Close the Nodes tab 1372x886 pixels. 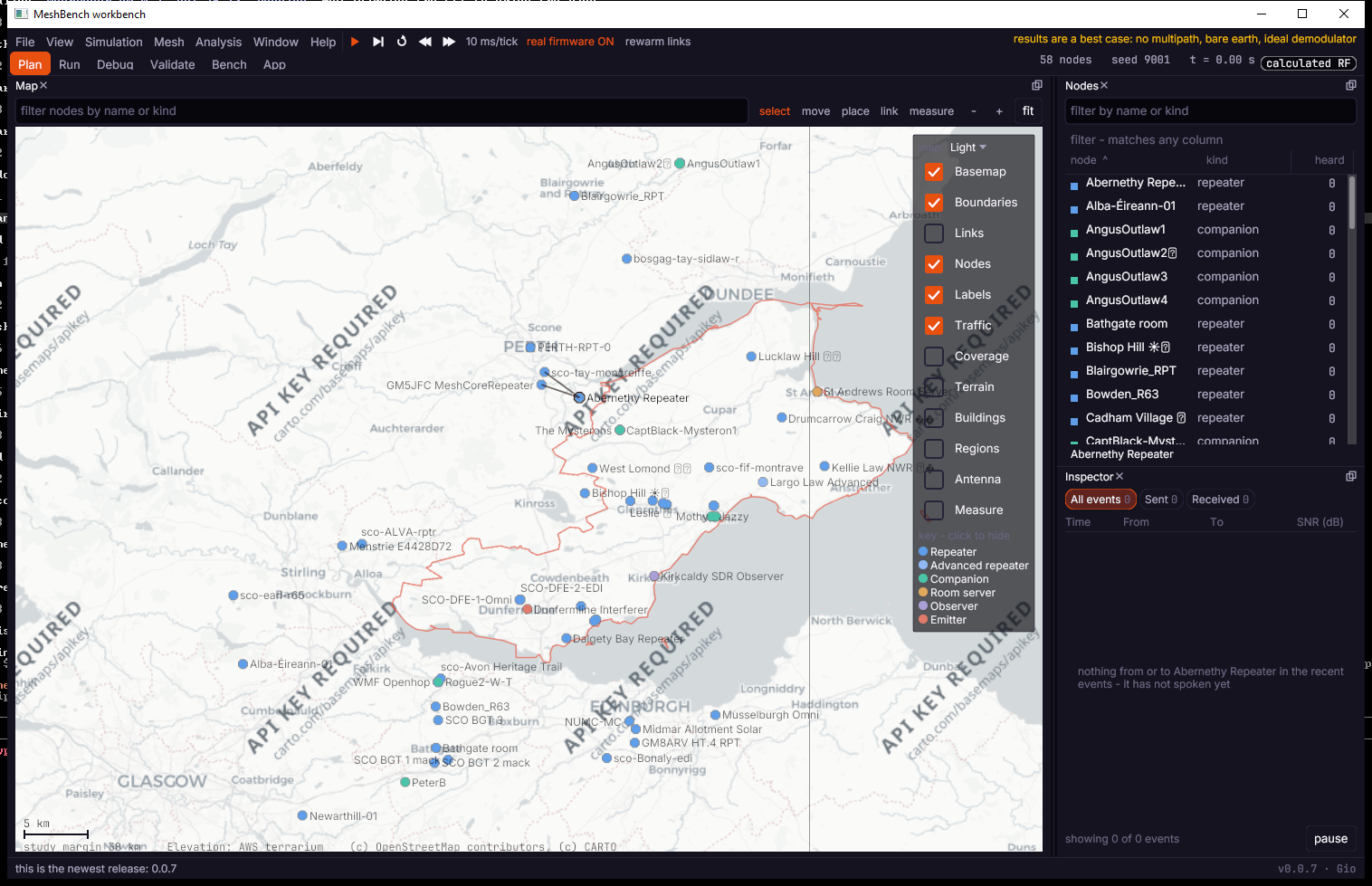pyautogui.click(x=1104, y=85)
